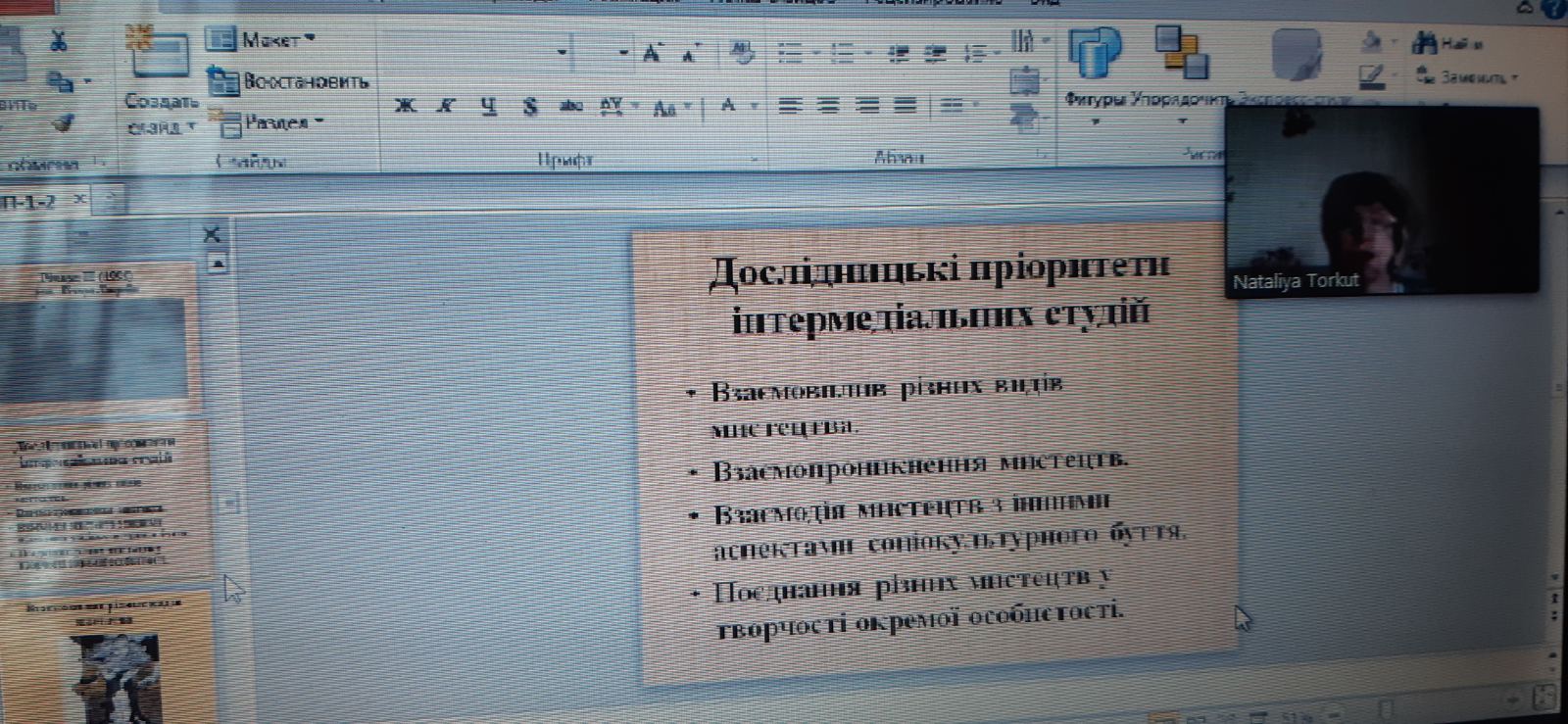Click the help question mark icon
The width and height of the screenshot is (1568, 724).
click(1555, 8)
